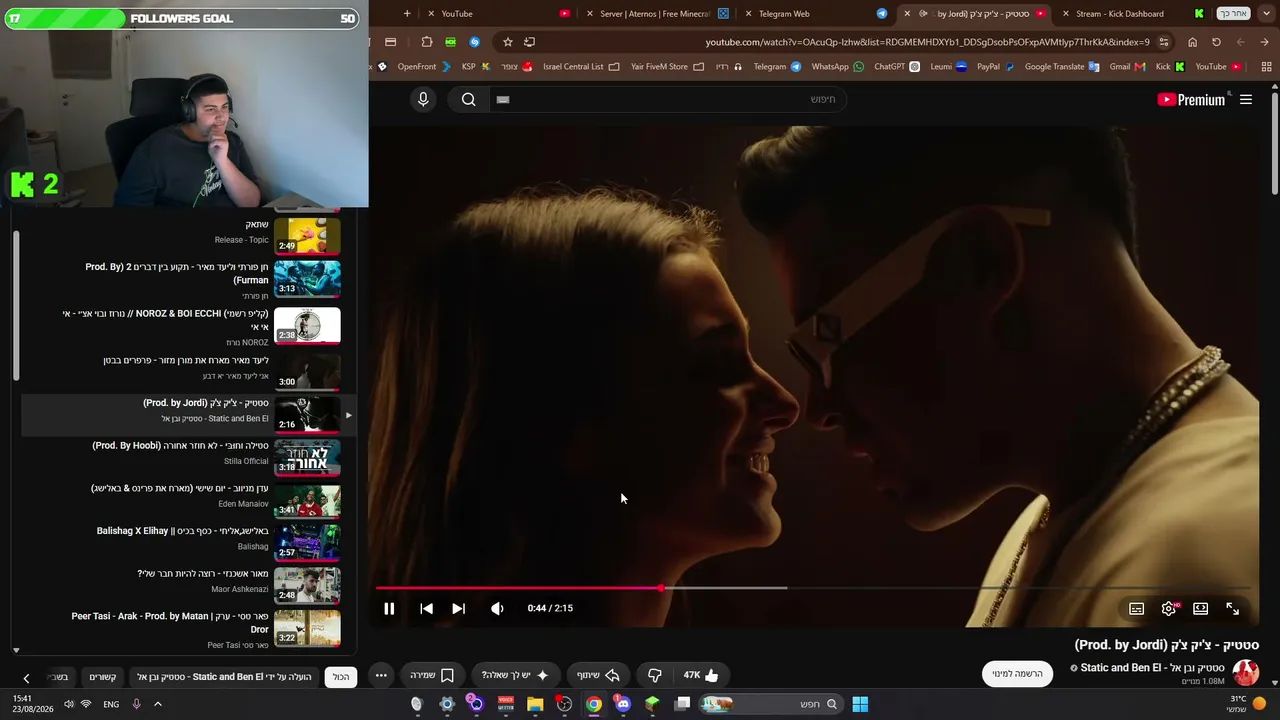Open Google Chrome from the taskbar

tap(594, 704)
